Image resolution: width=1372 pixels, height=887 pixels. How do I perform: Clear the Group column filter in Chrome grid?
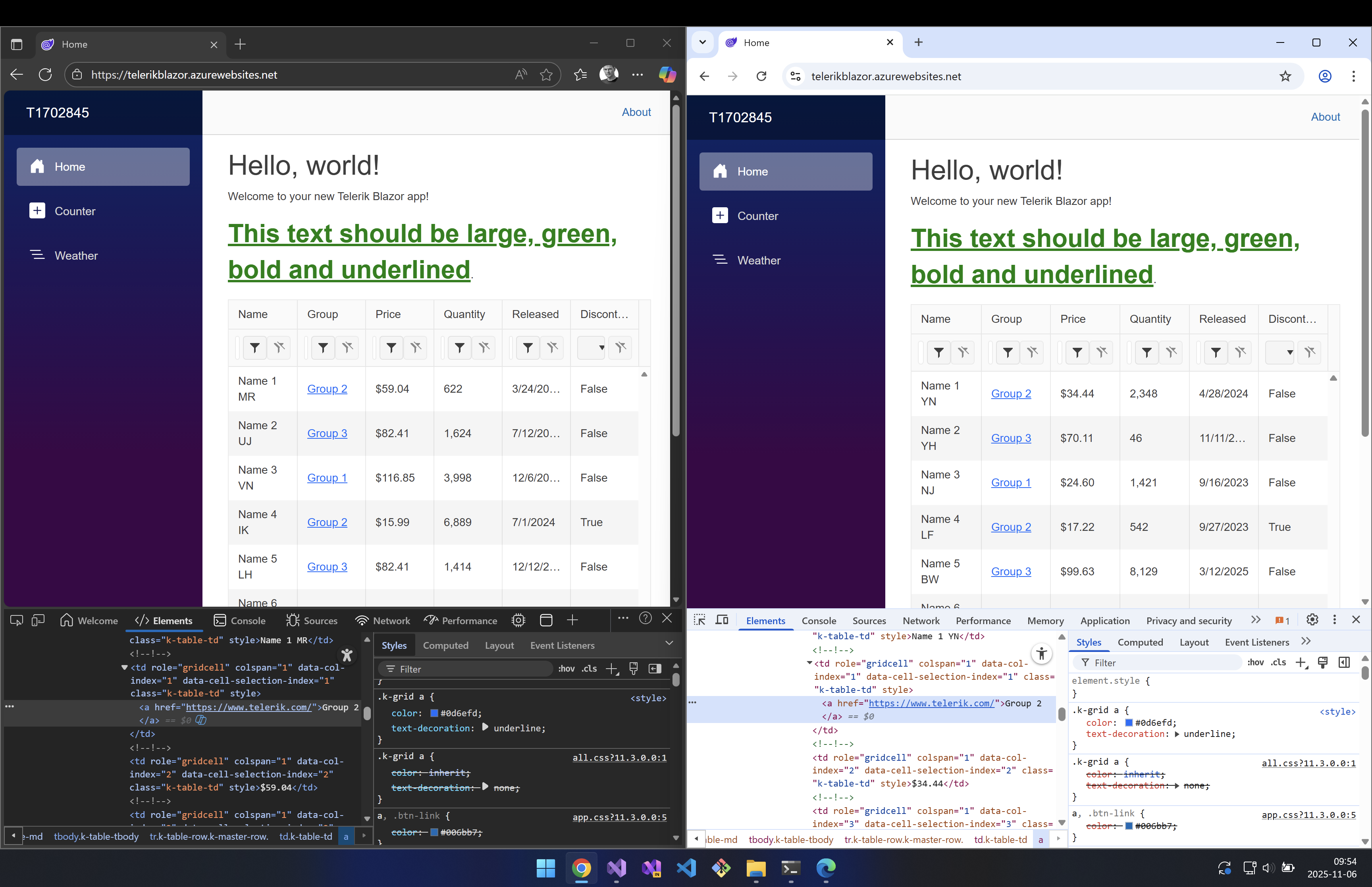pyautogui.click(x=1032, y=353)
